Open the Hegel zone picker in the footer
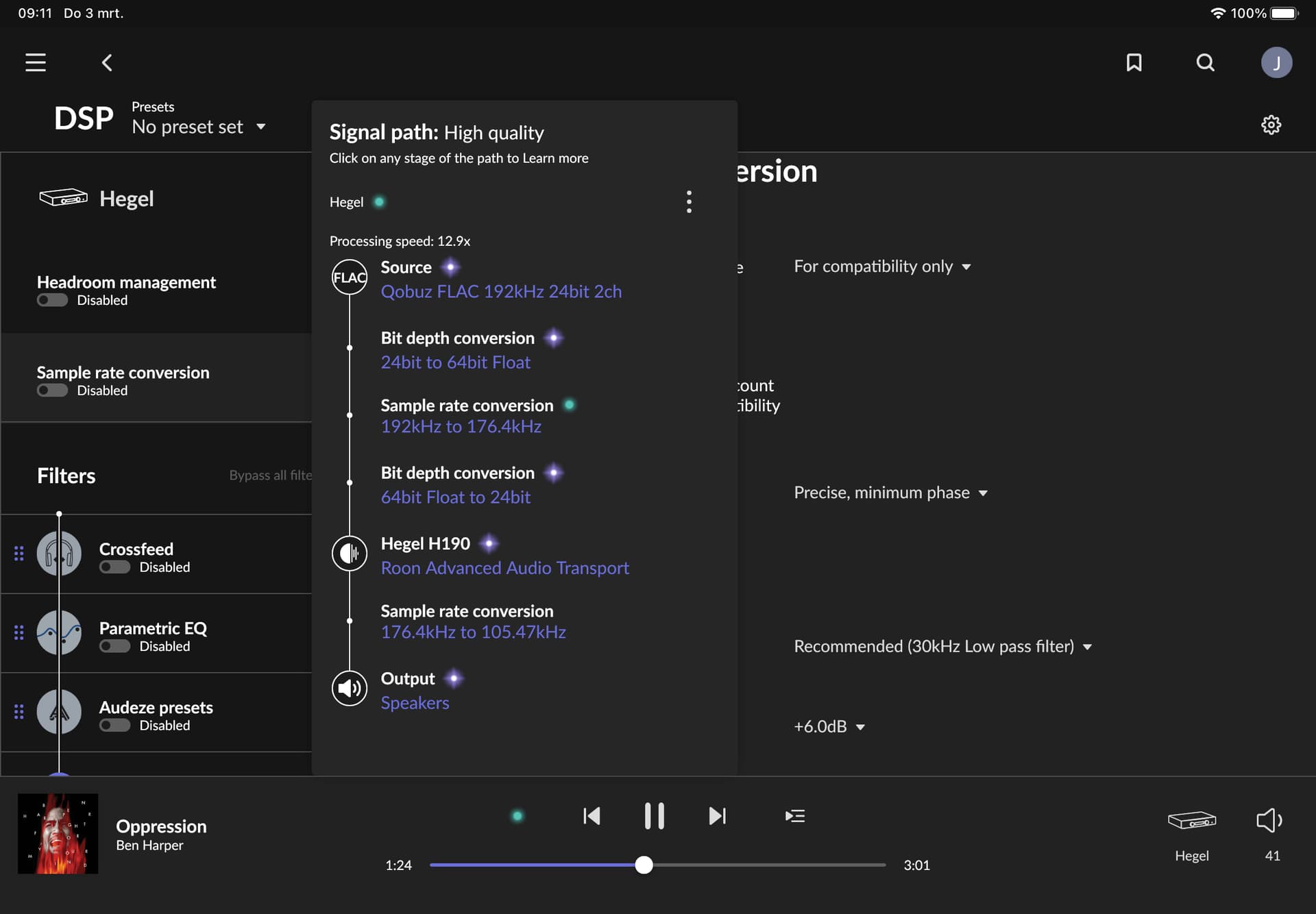 coord(1192,820)
